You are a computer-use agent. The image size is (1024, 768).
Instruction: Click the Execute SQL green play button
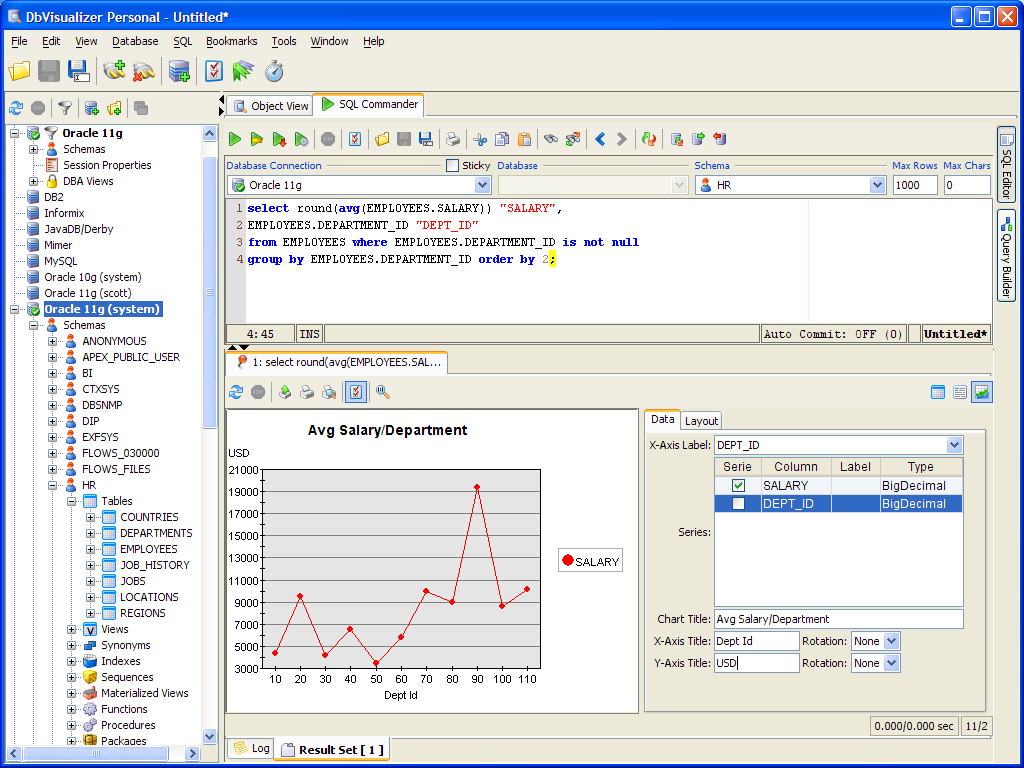pos(235,139)
